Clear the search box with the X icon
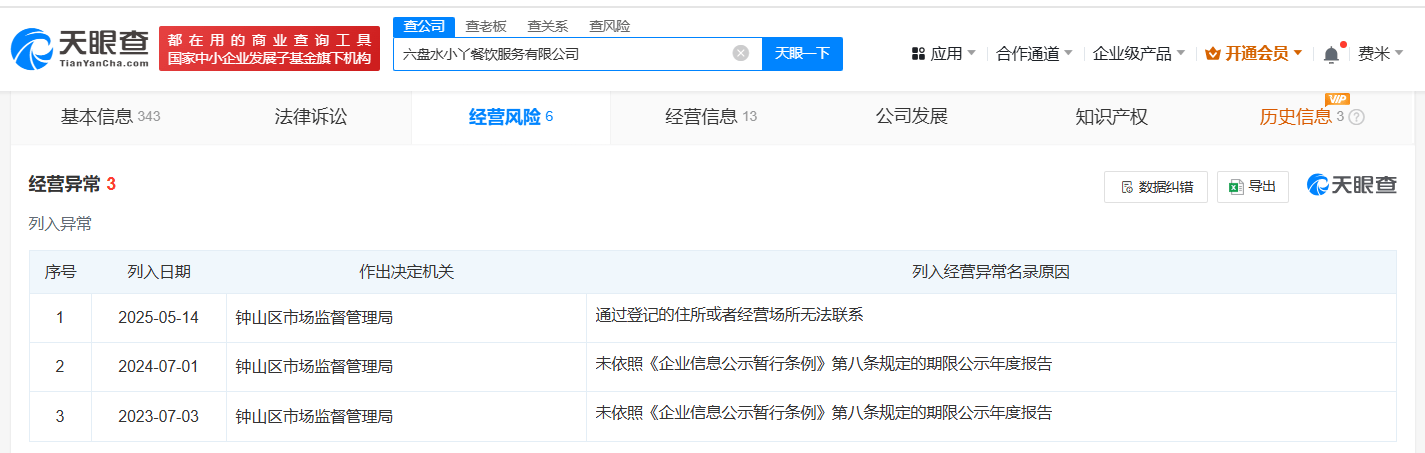The height and width of the screenshot is (453, 1425). [741, 53]
